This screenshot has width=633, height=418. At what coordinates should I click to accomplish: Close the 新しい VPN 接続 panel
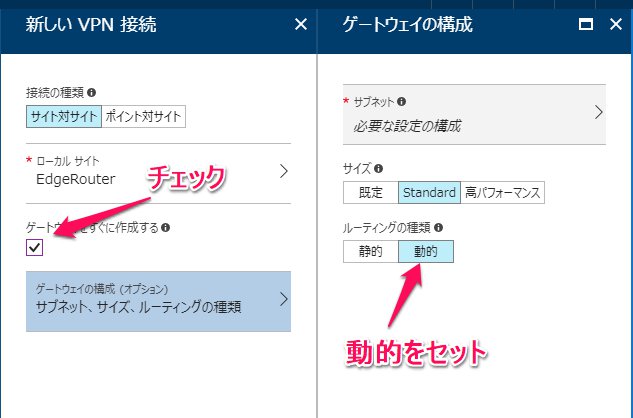[x=301, y=24]
